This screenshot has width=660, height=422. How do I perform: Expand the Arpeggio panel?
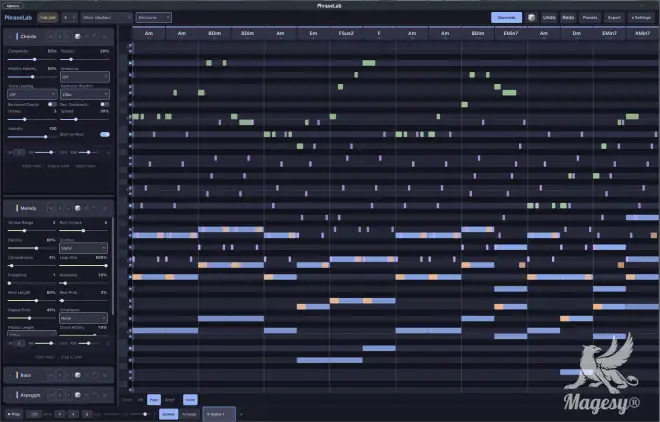point(10,395)
